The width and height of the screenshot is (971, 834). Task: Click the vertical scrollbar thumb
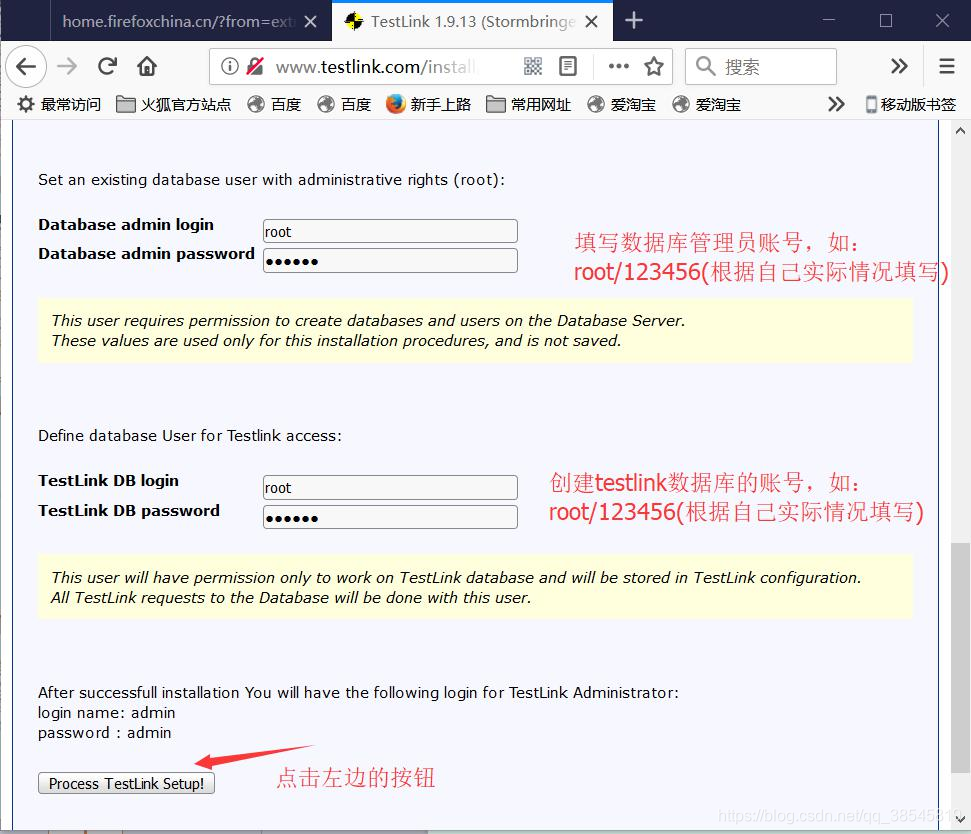(960, 658)
